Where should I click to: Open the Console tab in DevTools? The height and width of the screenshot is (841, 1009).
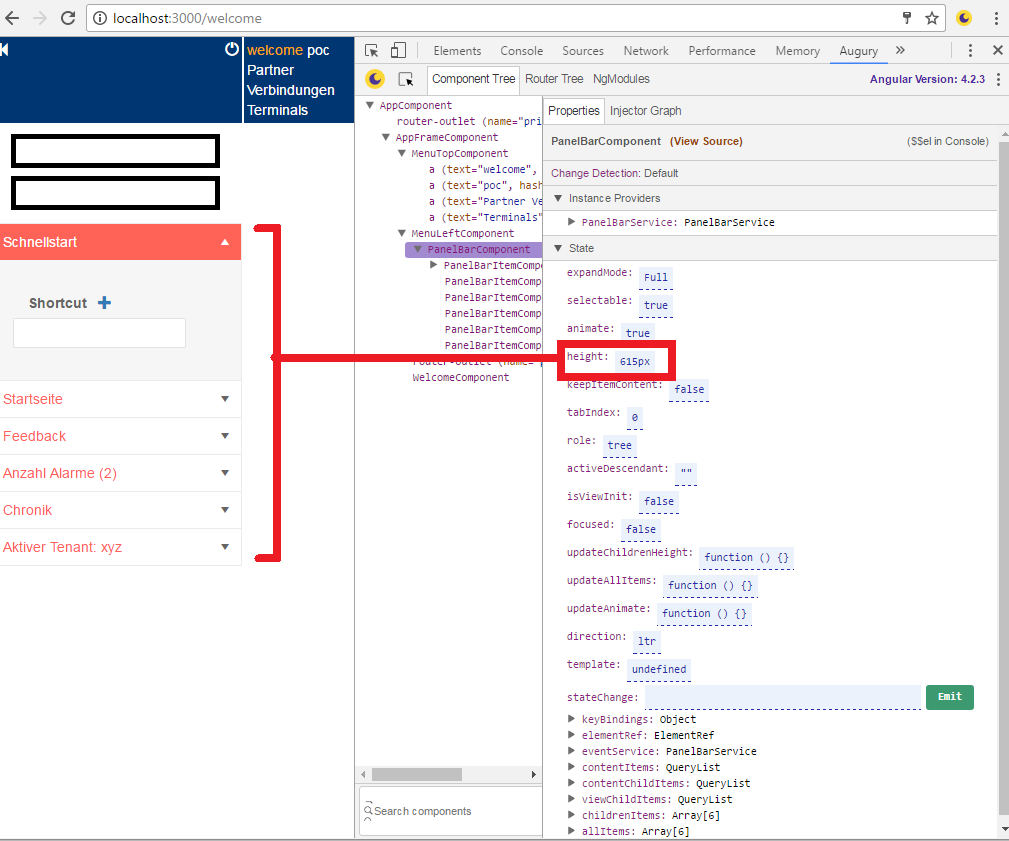tap(521, 51)
